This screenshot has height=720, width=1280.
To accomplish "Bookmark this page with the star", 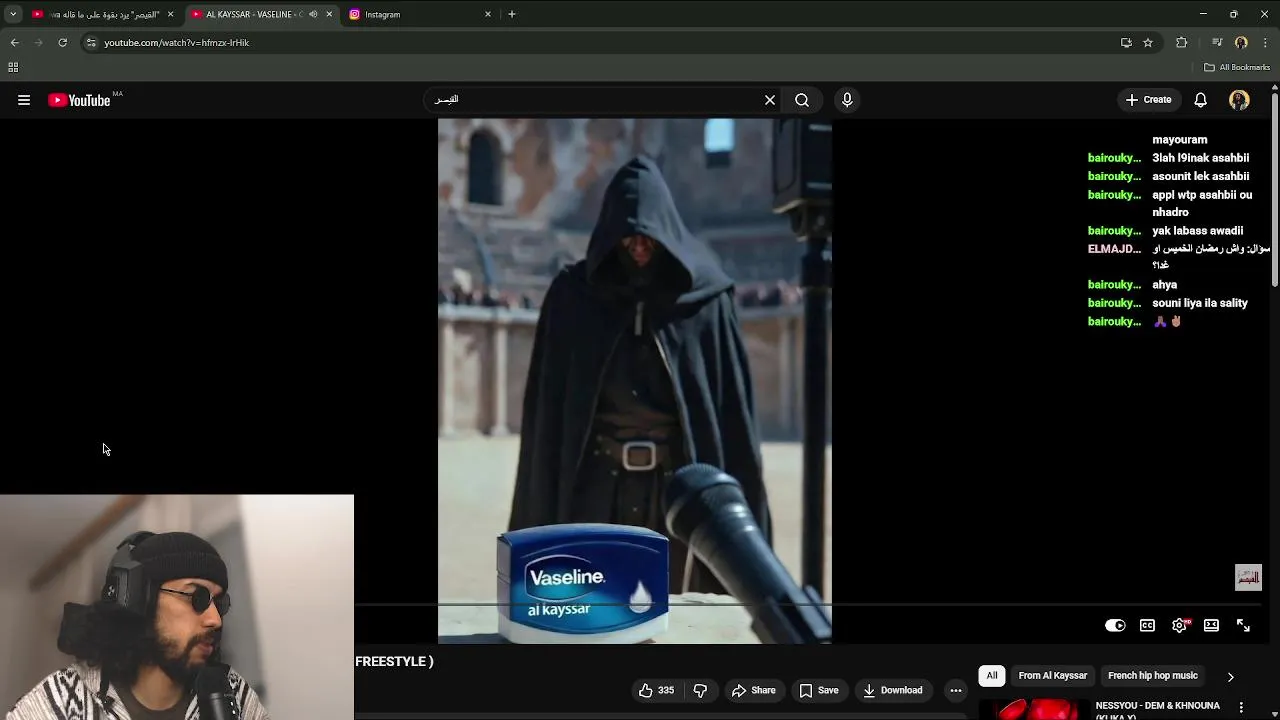I will [x=1148, y=42].
